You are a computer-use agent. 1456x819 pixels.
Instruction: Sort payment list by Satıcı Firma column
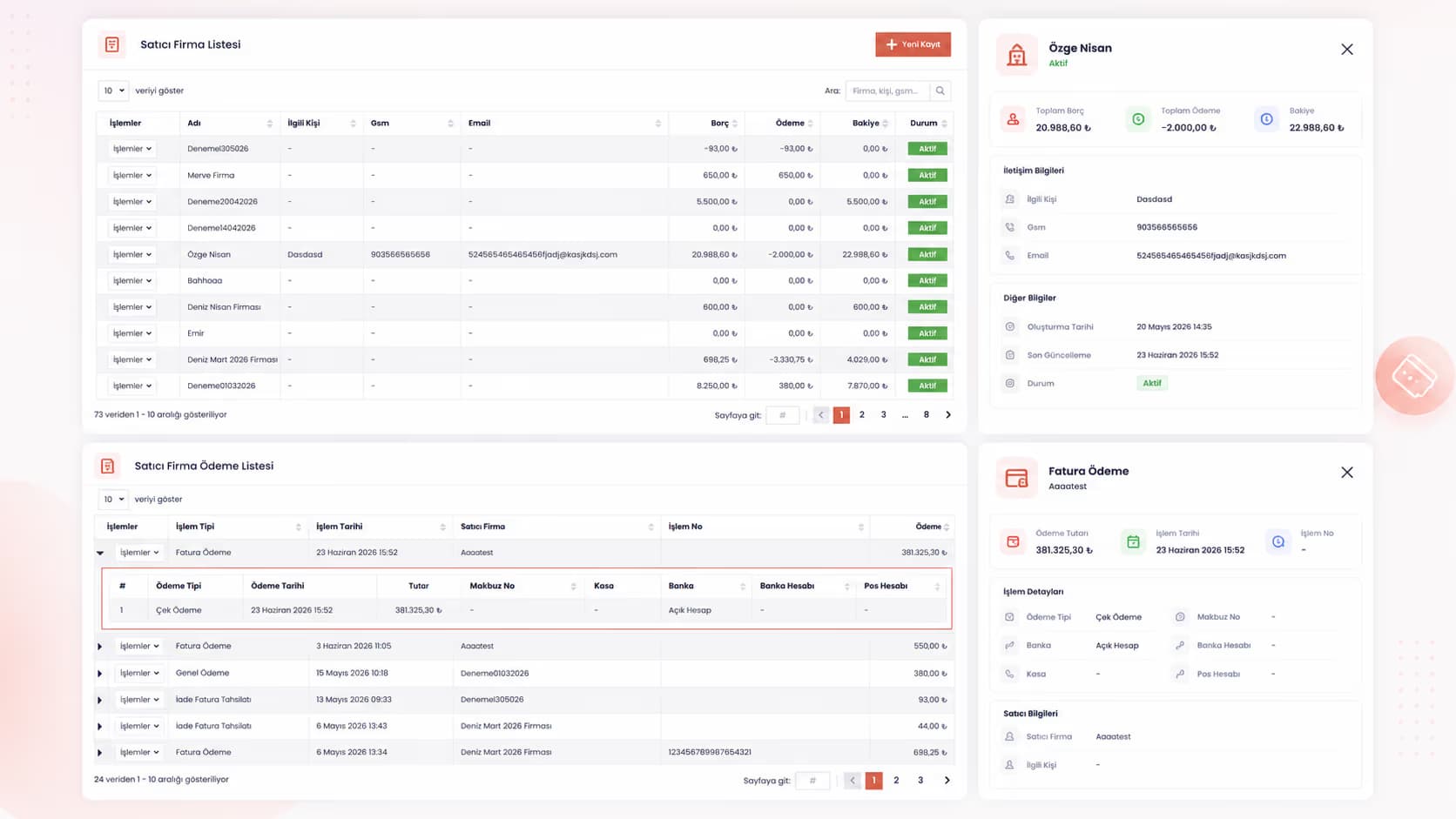[x=650, y=527]
